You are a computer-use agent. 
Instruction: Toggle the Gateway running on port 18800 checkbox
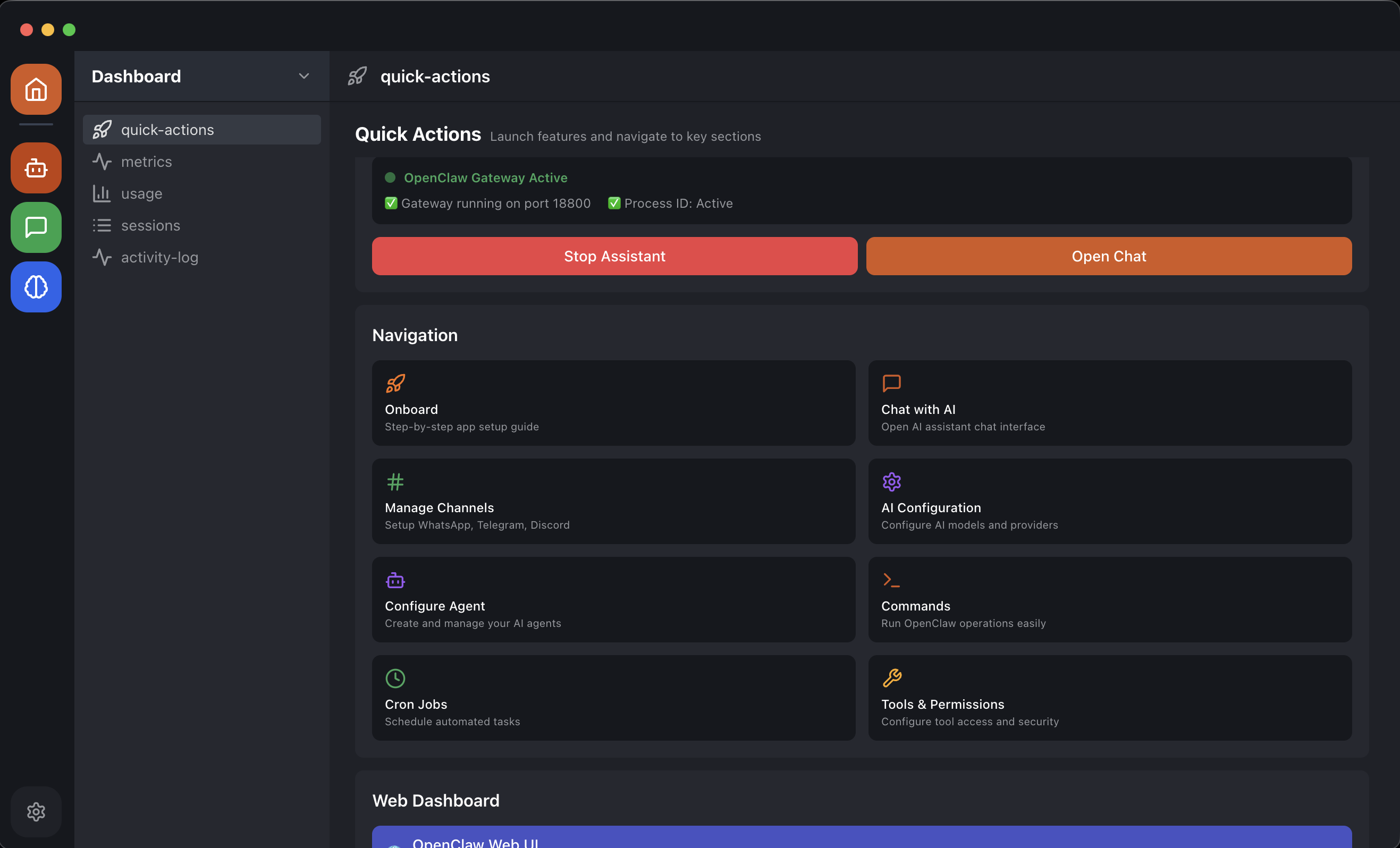(x=391, y=203)
